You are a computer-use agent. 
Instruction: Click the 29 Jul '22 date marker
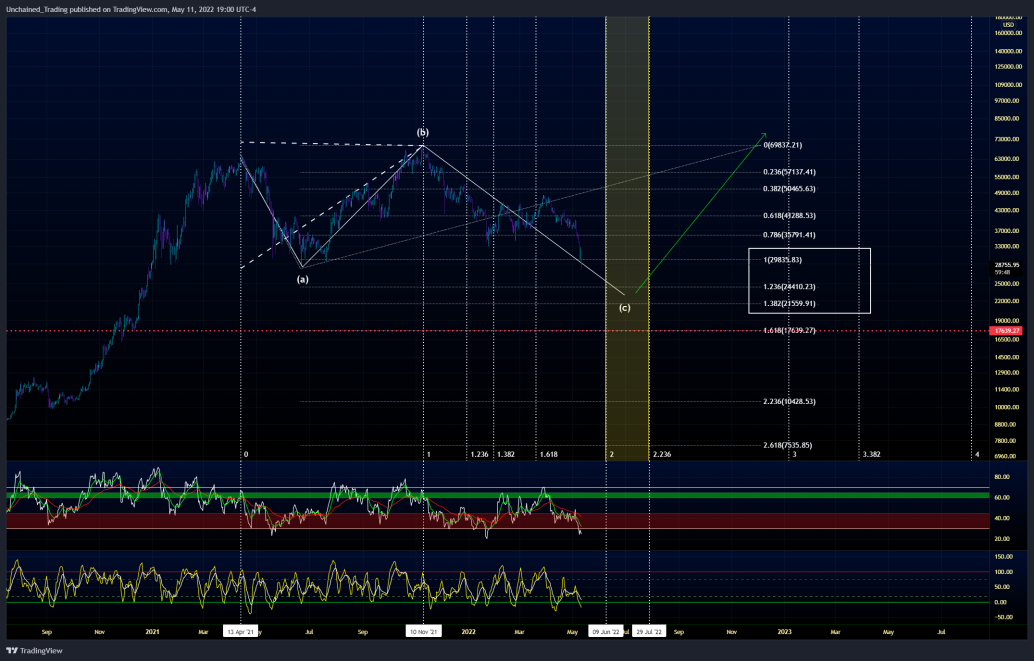pyautogui.click(x=650, y=632)
